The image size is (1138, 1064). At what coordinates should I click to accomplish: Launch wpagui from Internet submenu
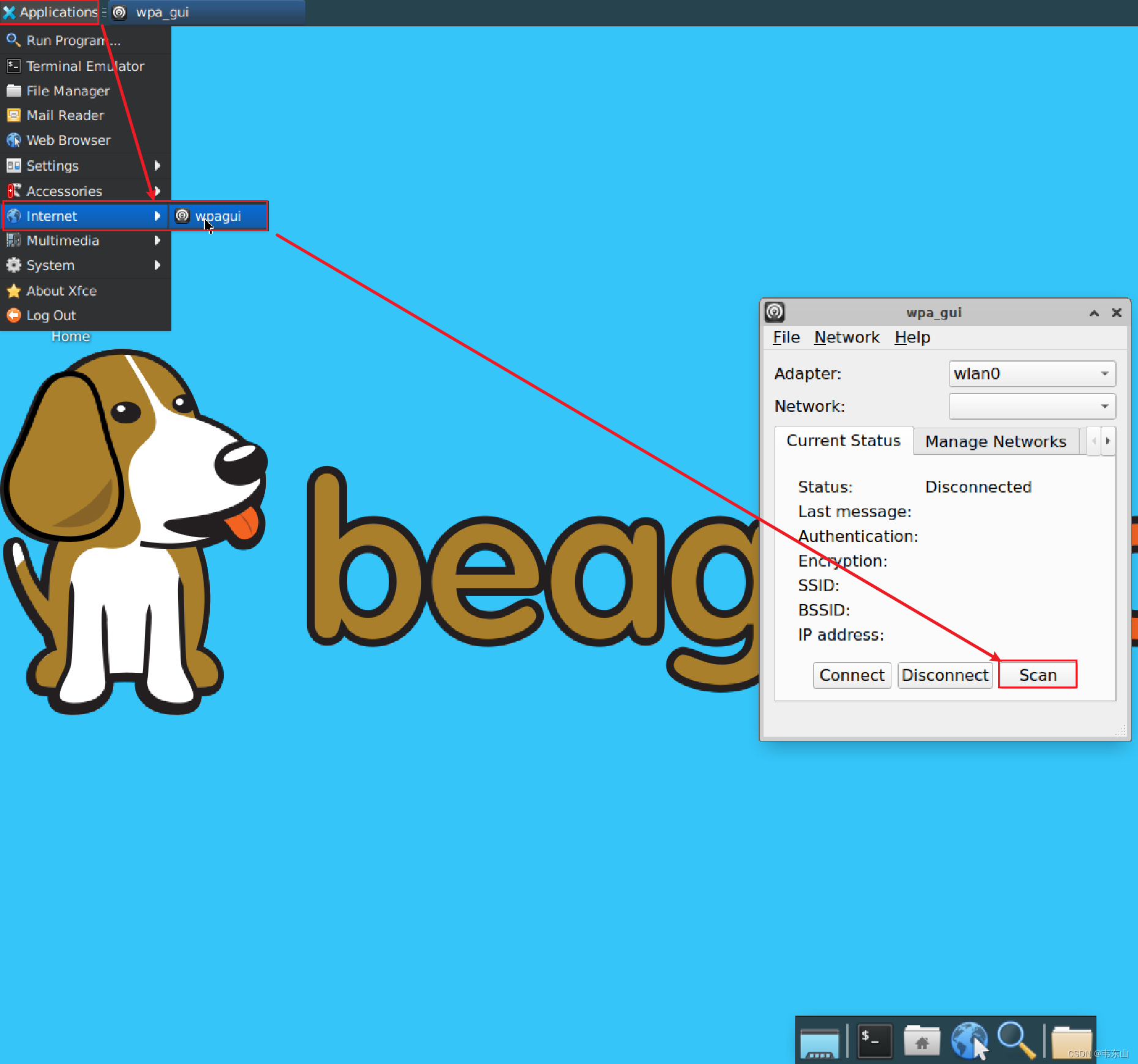coord(218,216)
